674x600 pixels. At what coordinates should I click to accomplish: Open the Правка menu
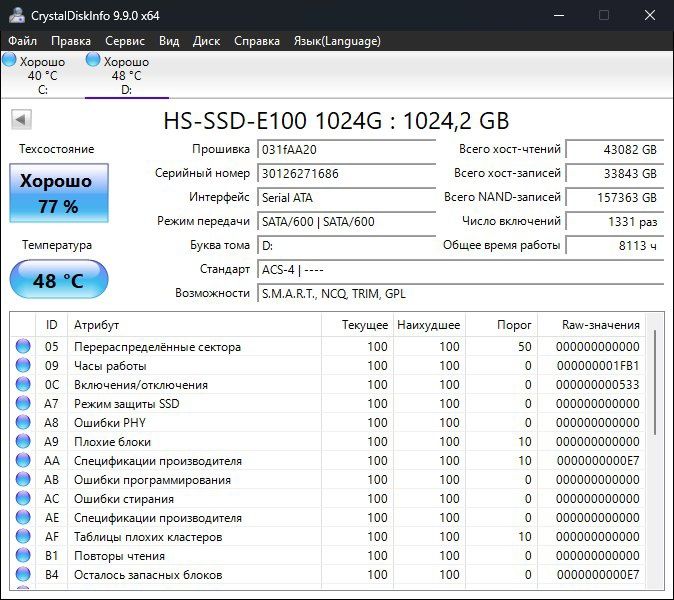click(x=71, y=41)
